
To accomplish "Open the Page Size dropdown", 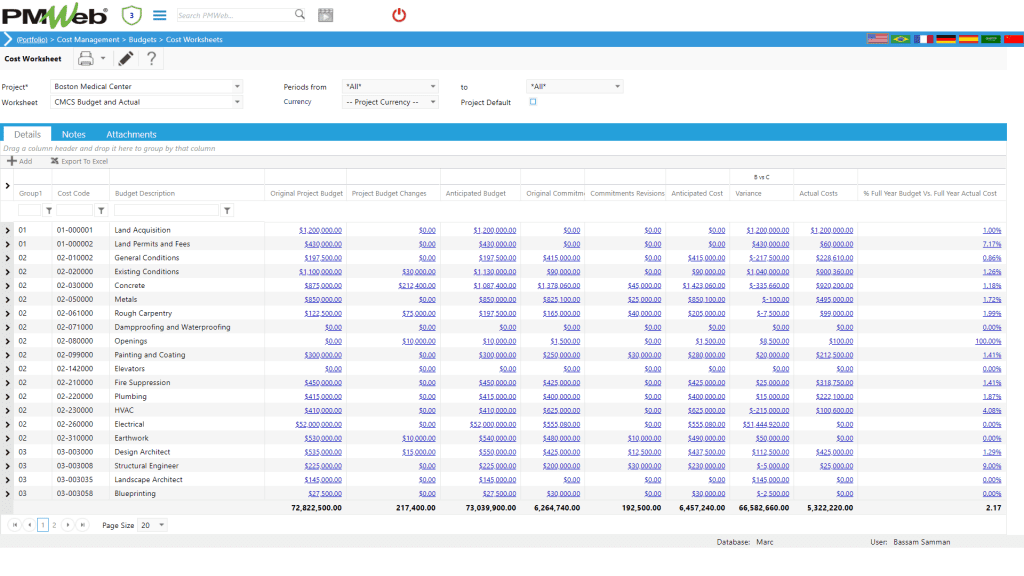I will [x=161, y=525].
